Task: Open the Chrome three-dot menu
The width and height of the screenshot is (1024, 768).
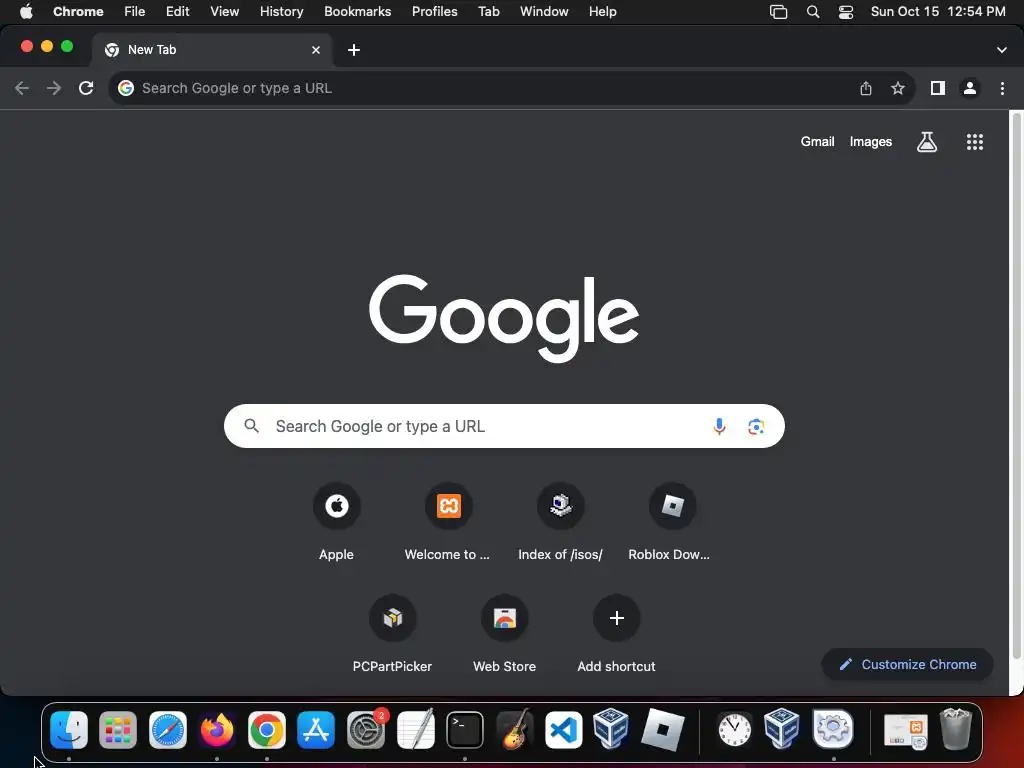Action: pyautogui.click(x=1002, y=88)
